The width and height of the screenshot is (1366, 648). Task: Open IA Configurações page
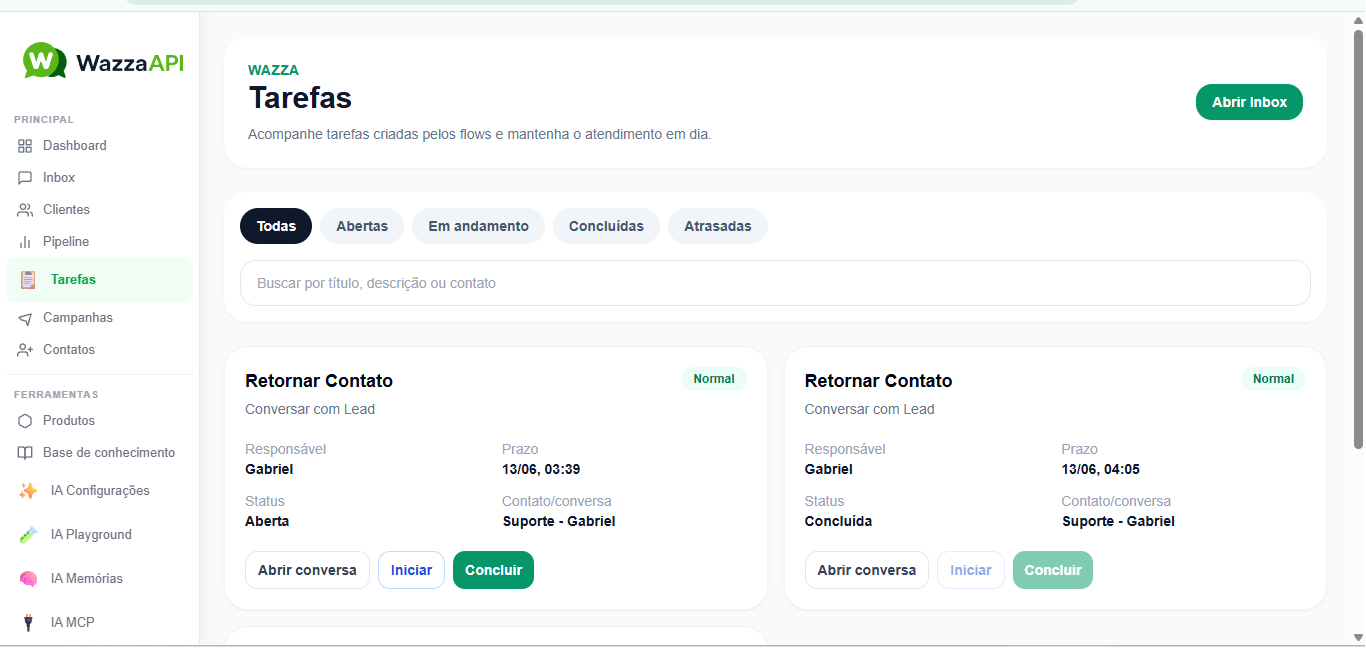coord(99,491)
